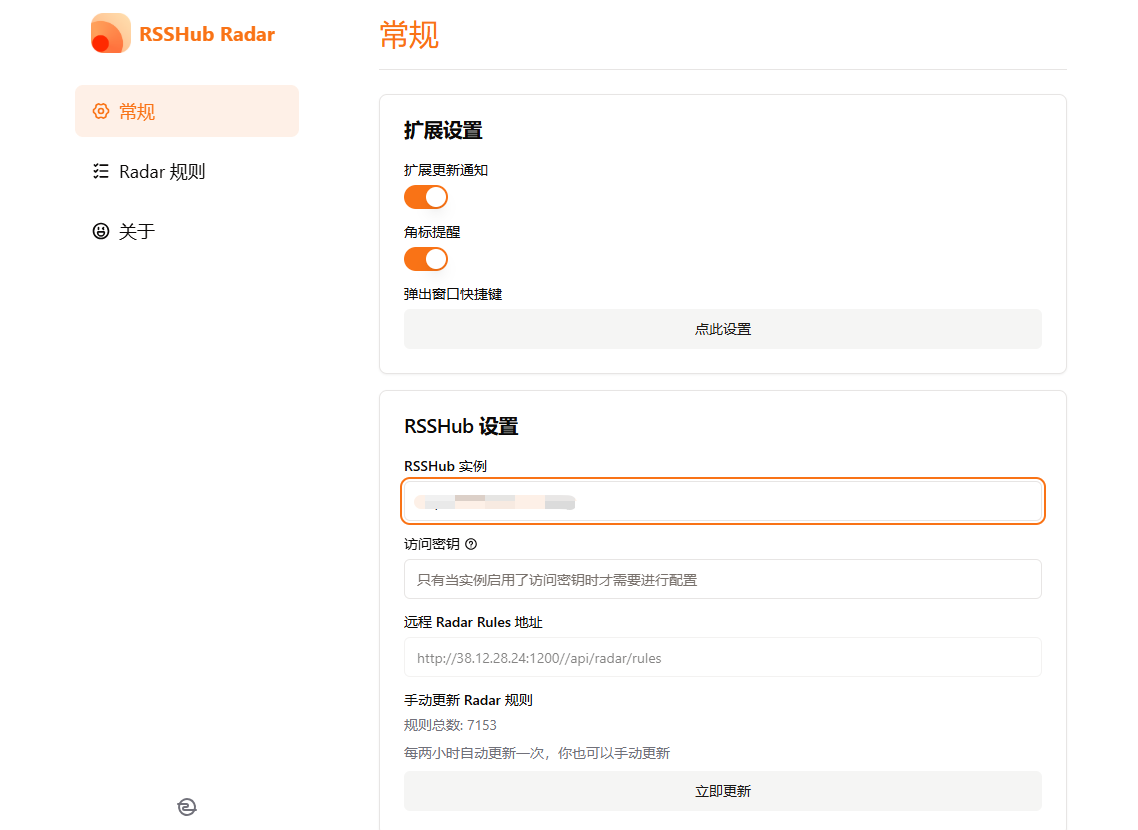Image resolution: width=1138 pixels, height=830 pixels.
Task: Click the smiley icon beside 关于
Action: [x=100, y=231]
